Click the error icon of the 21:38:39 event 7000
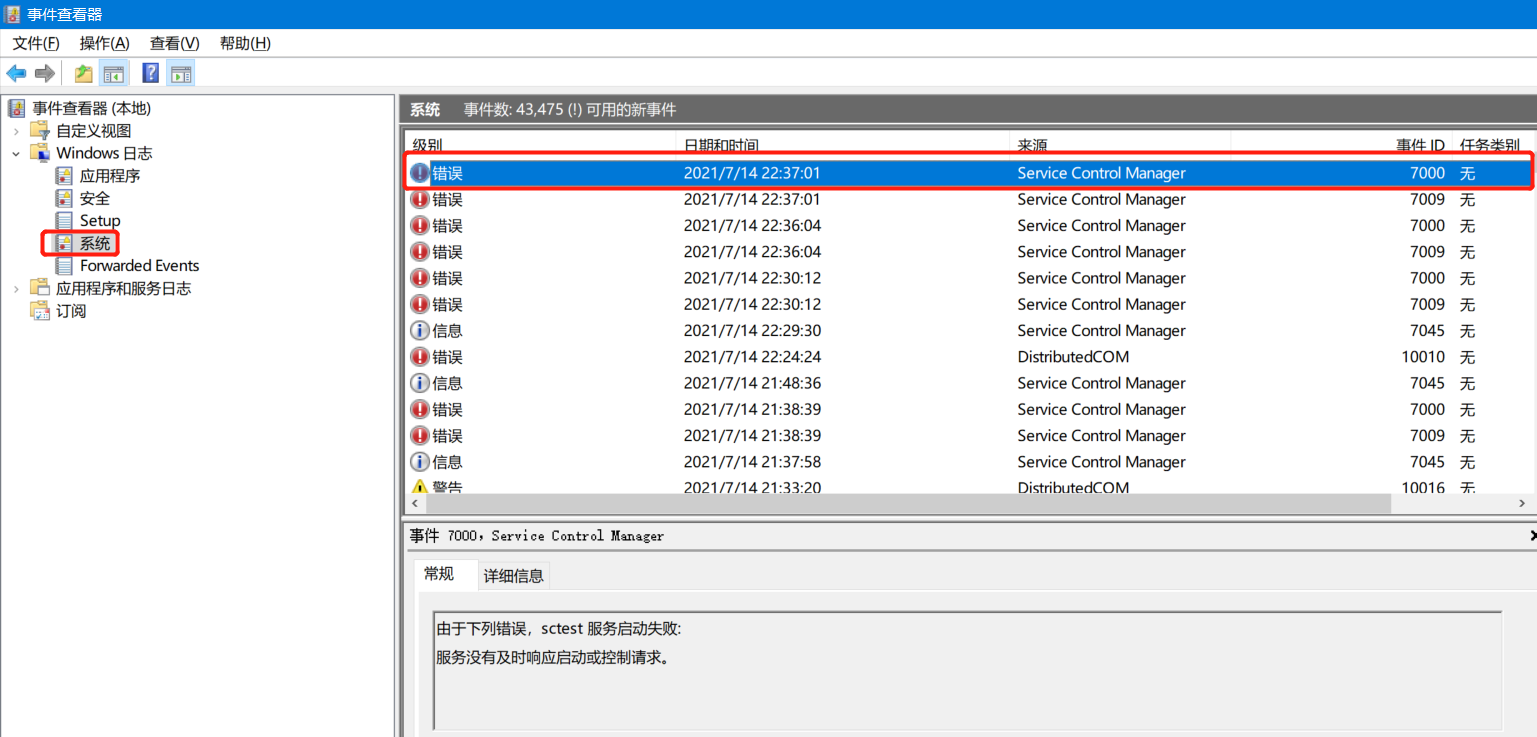 420,409
